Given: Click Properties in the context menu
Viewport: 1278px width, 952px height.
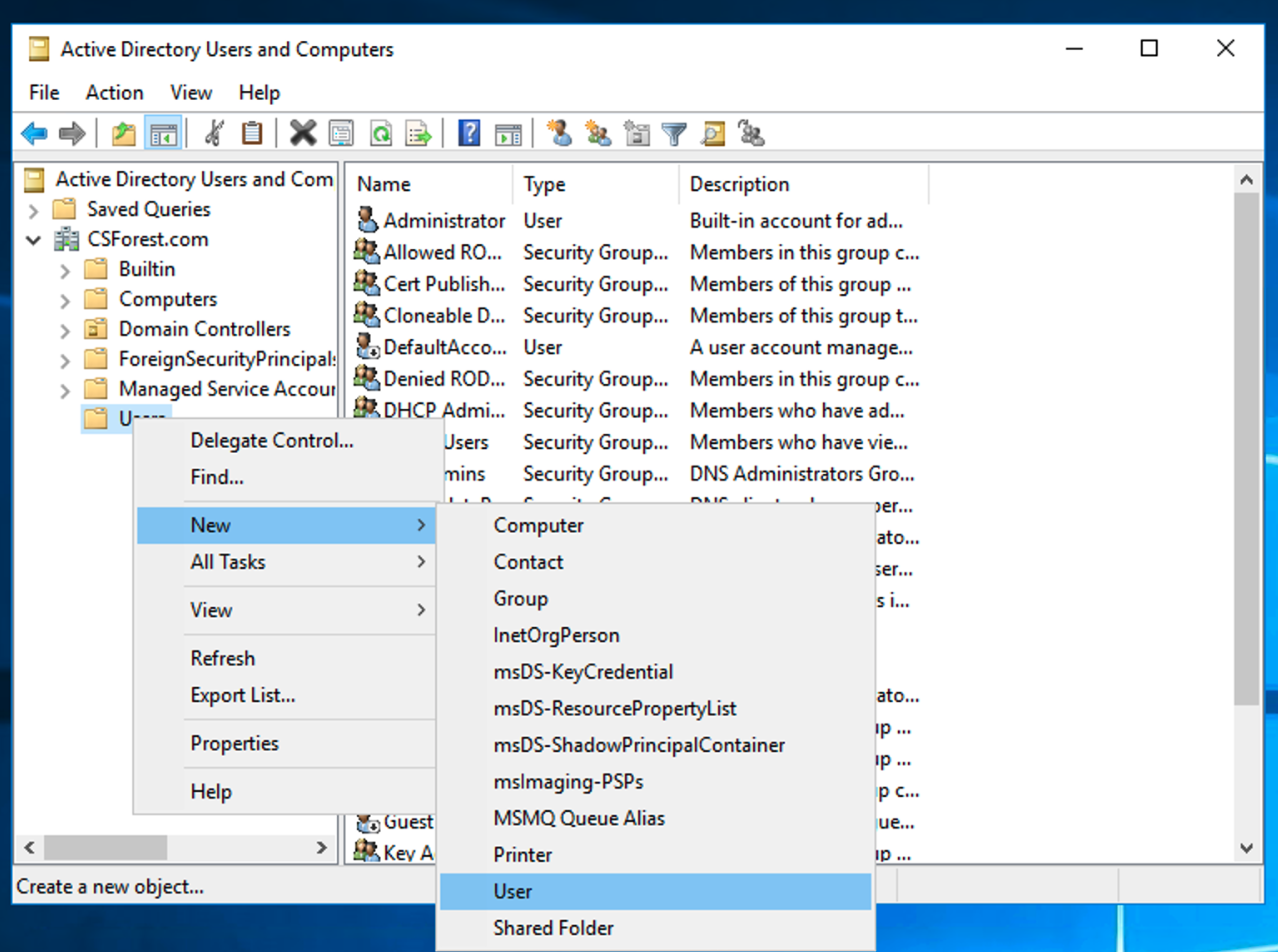Looking at the screenshot, I should (234, 744).
